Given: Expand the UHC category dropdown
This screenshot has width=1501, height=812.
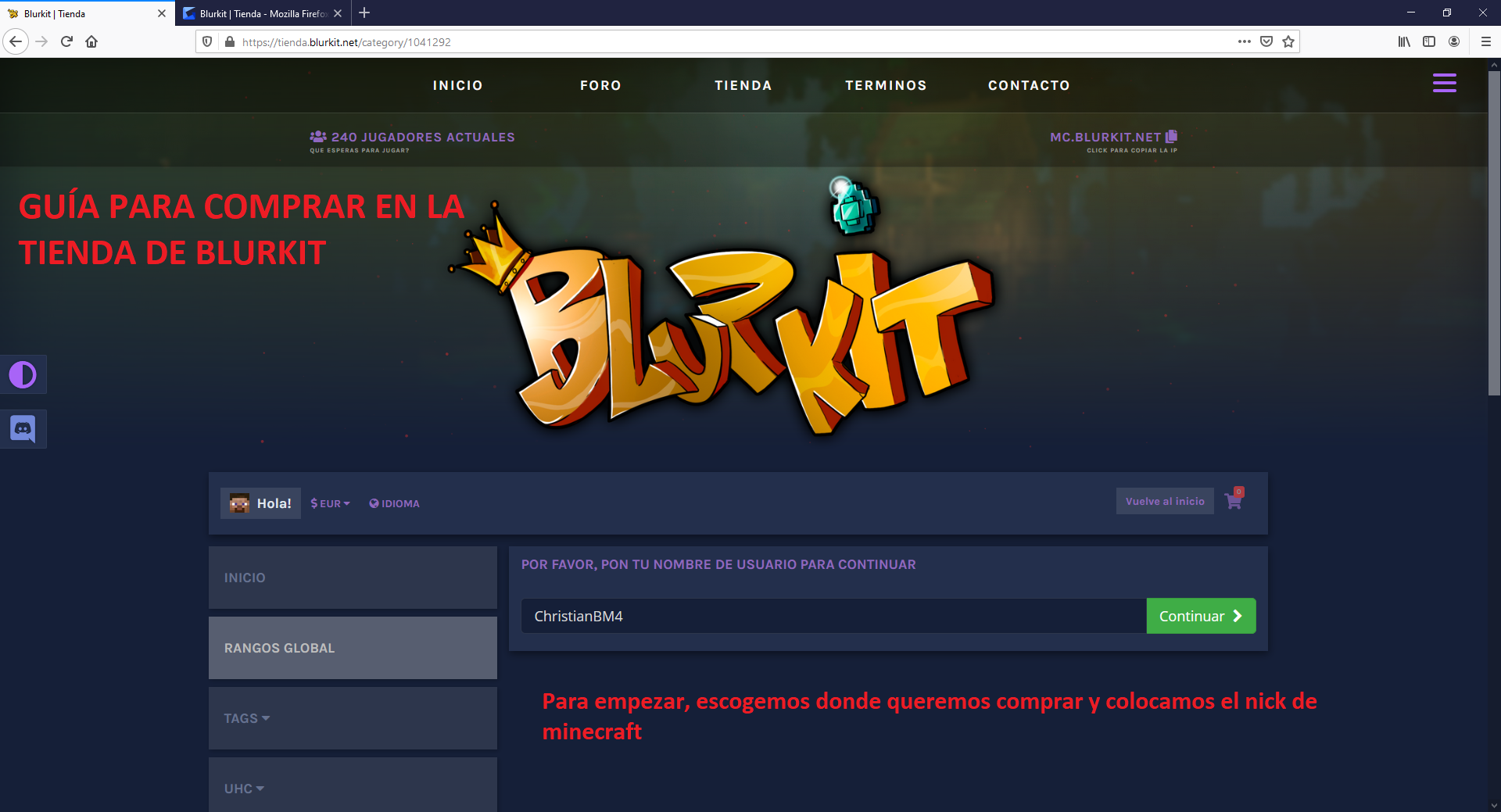Looking at the screenshot, I should coord(353,785).
